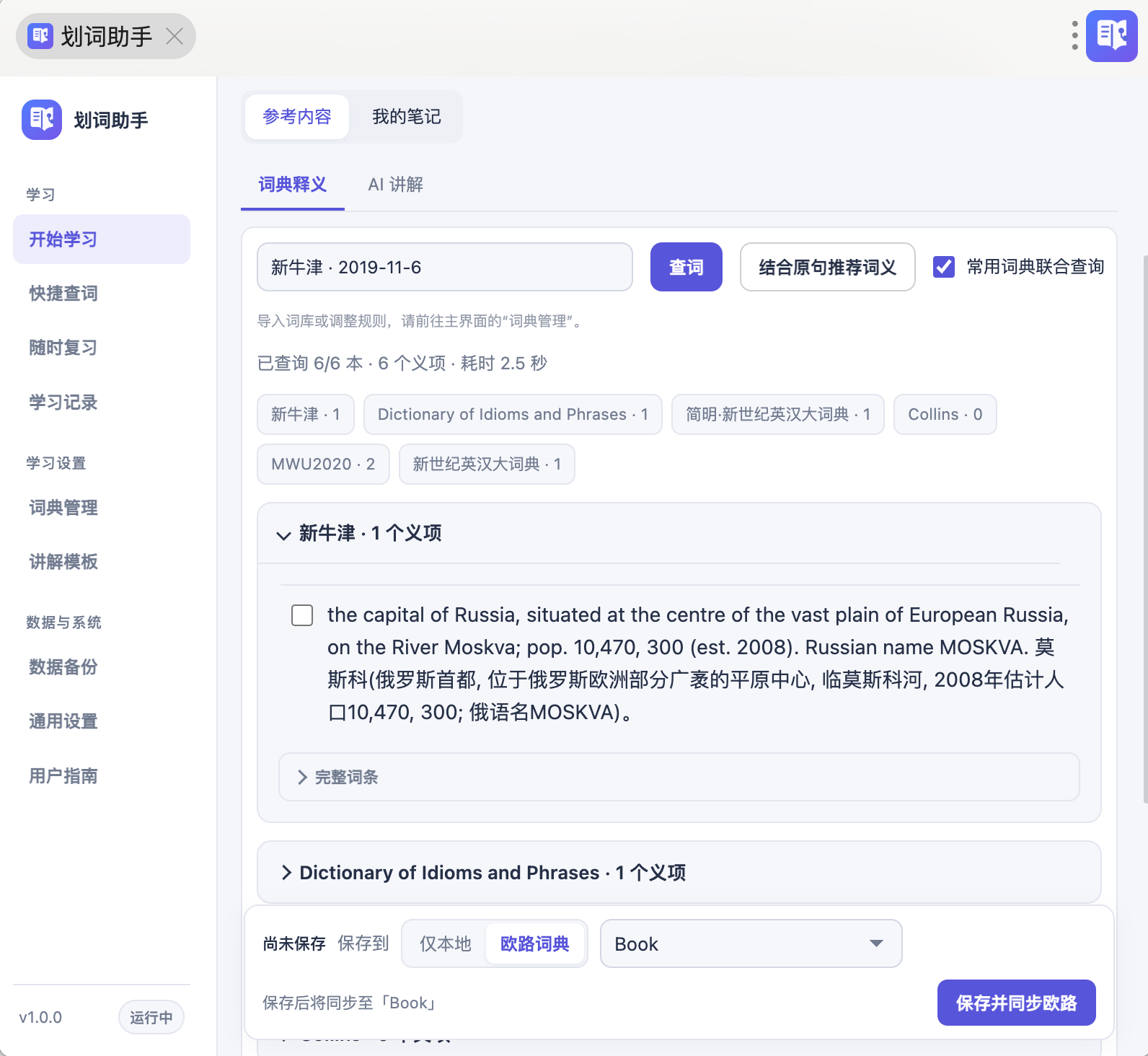Open 开始学习 in the sidebar
This screenshot has height=1056, width=1148.
click(102, 239)
